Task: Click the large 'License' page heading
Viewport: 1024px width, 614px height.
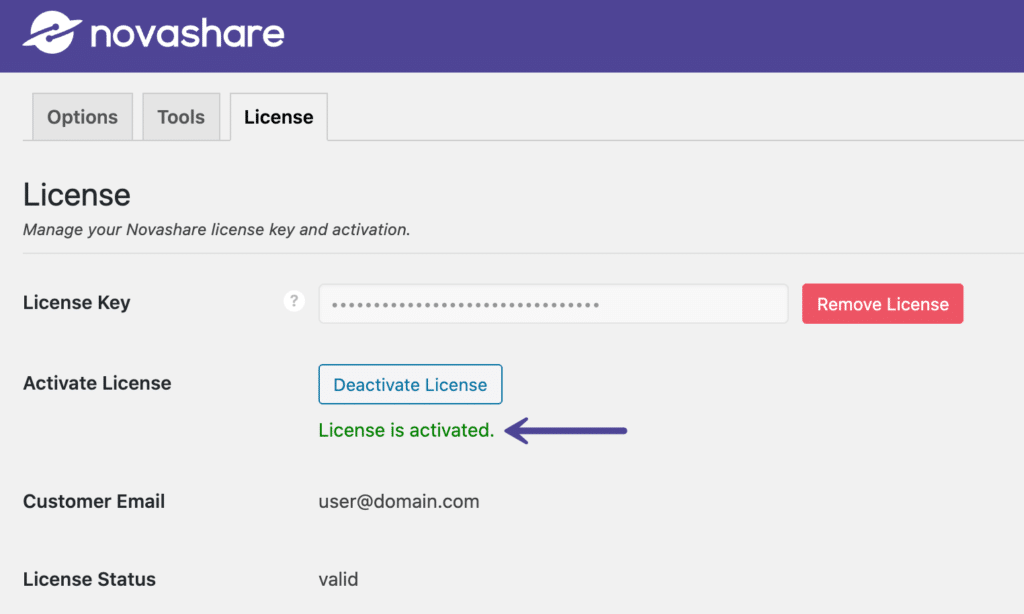Action: pyautogui.click(x=77, y=195)
